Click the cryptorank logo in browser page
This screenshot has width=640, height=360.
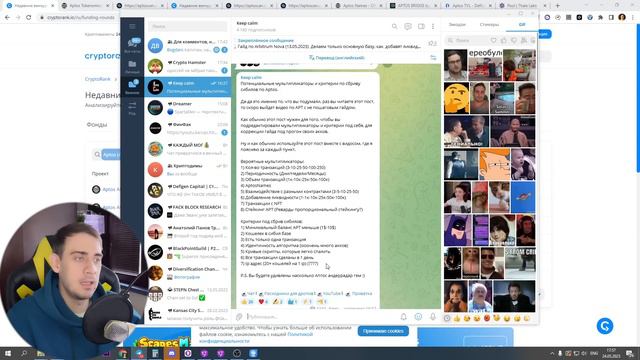click(x=102, y=56)
